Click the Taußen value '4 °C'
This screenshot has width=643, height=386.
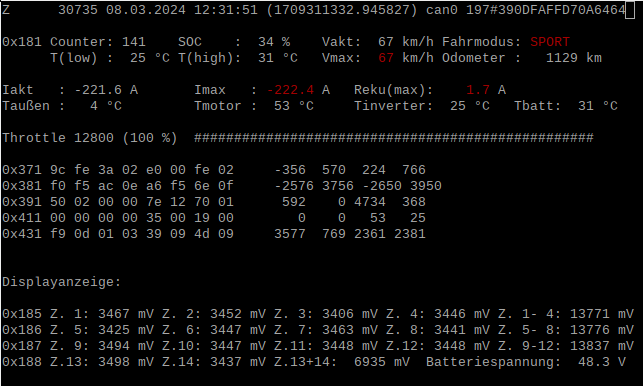[x=106, y=106]
